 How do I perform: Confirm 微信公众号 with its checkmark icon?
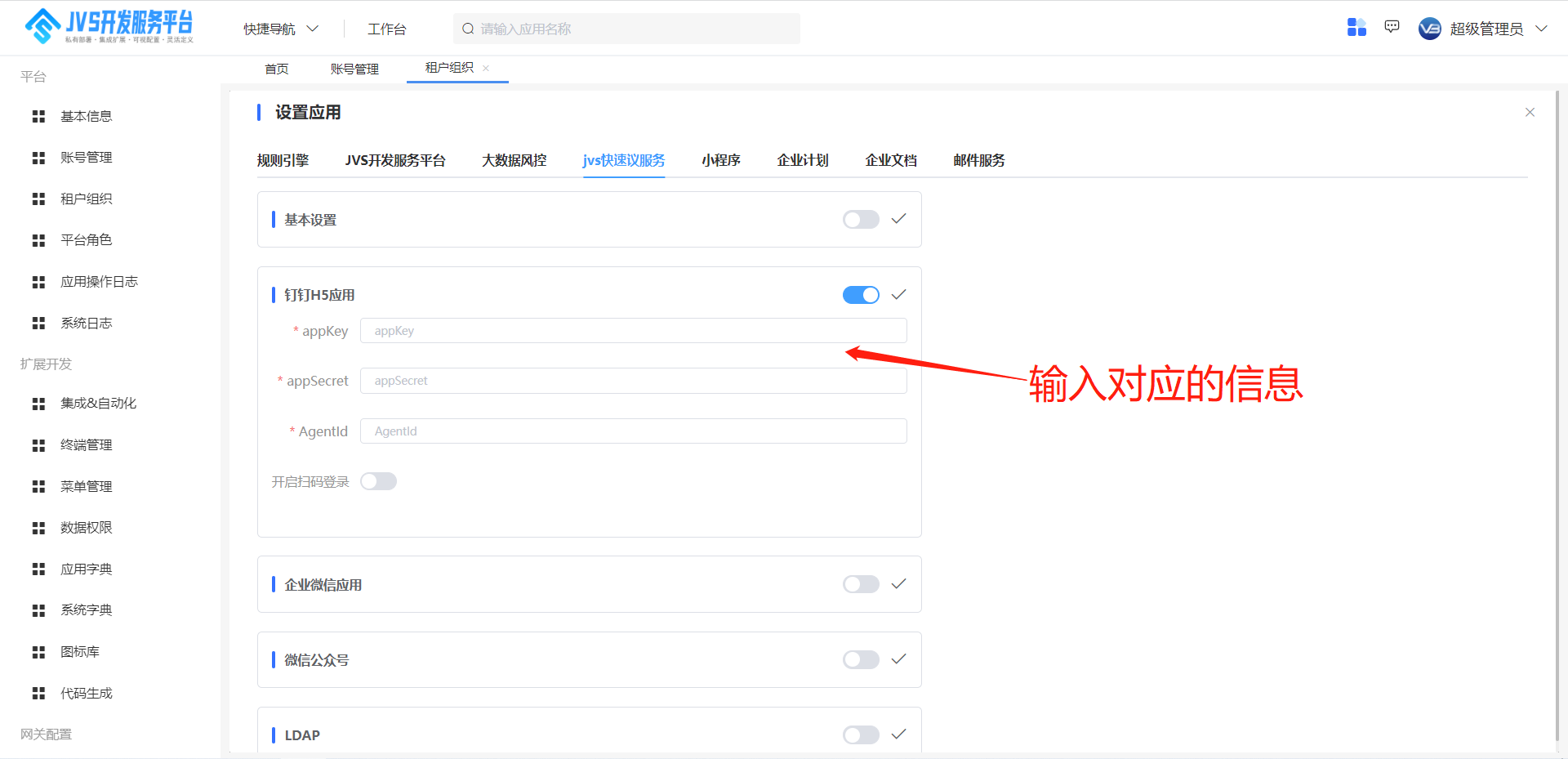coord(898,659)
